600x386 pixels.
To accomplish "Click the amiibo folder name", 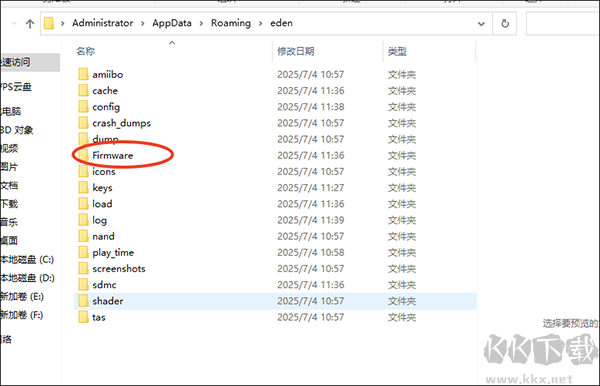I will click(x=108, y=74).
